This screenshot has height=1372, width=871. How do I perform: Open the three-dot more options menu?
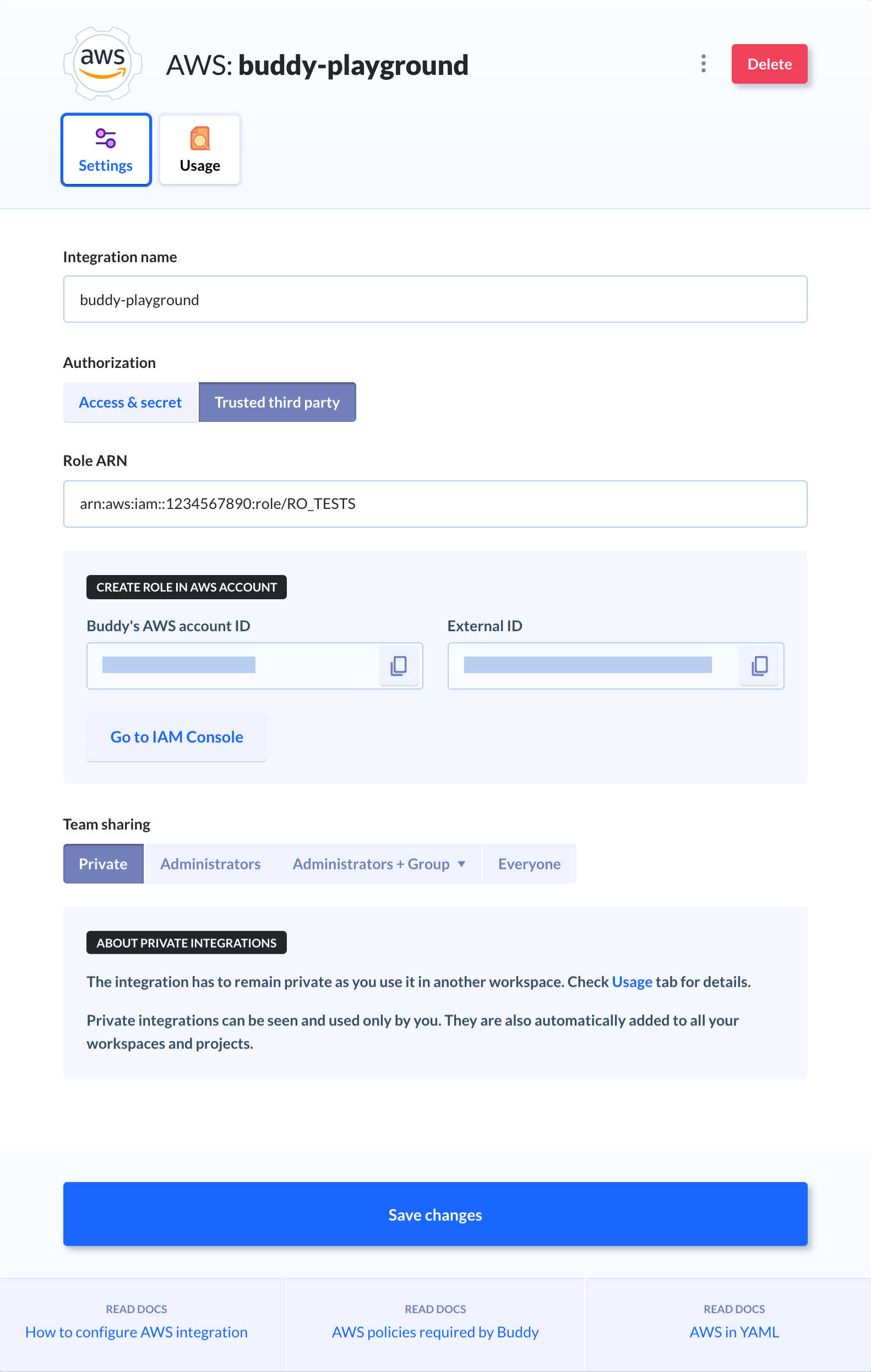click(704, 64)
